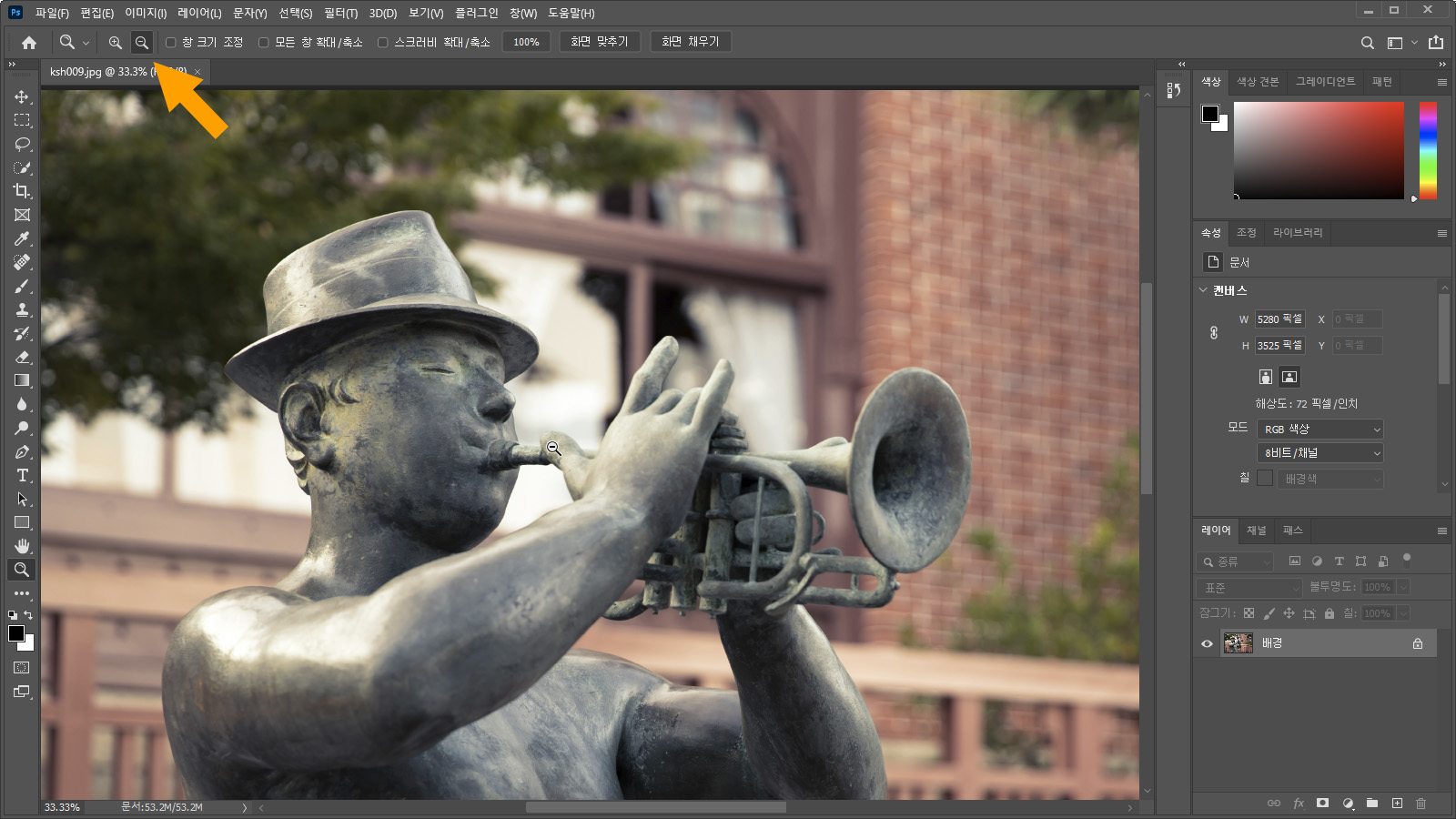Select the Brush tool
Screen dimensions: 1456x819
point(22,286)
